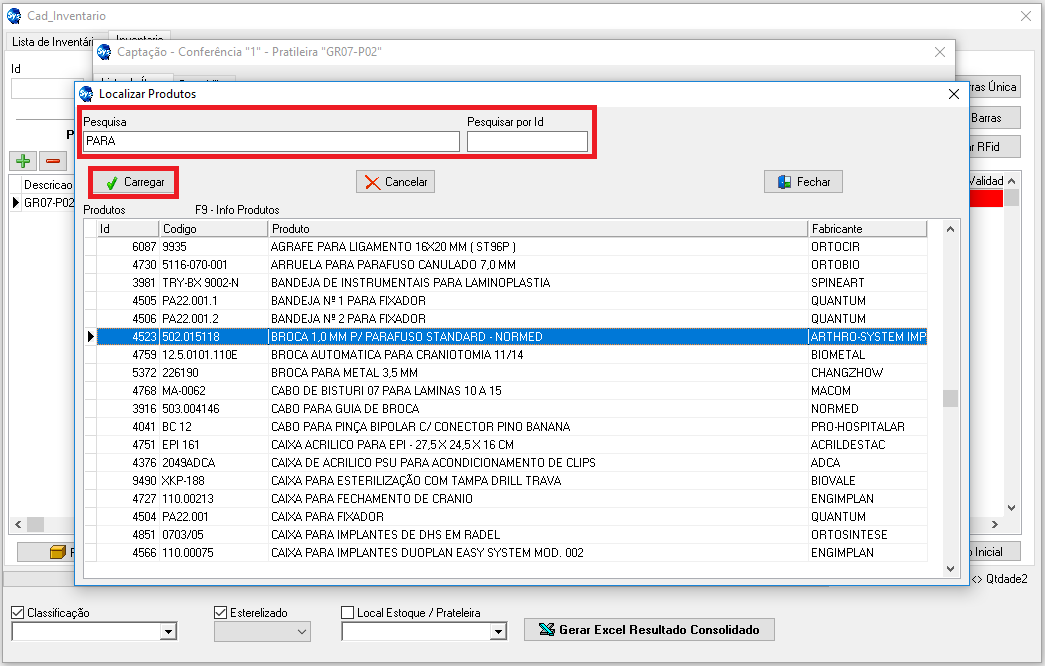Click the Localizar Produtos dialog title icon
This screenshot has width=1045, height=666.
(86, 94)
